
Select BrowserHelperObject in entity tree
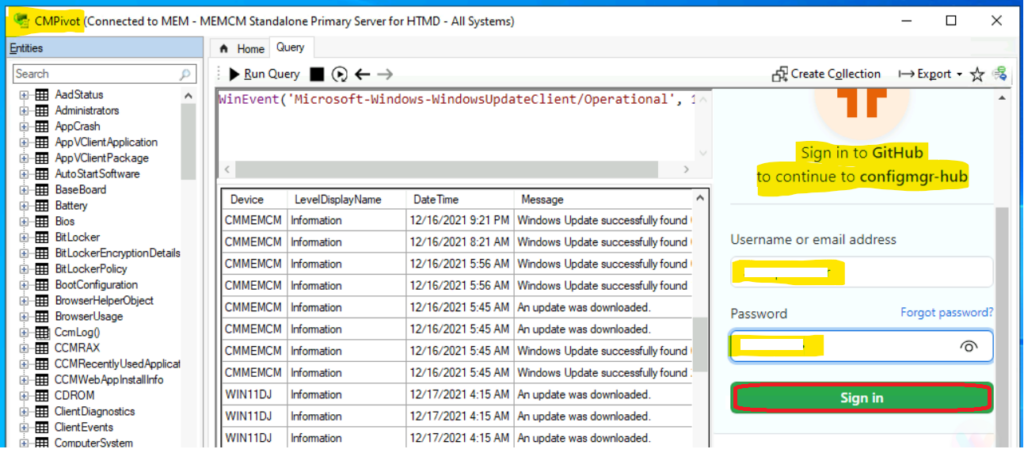pyautogui.click(x=104, y=301)
